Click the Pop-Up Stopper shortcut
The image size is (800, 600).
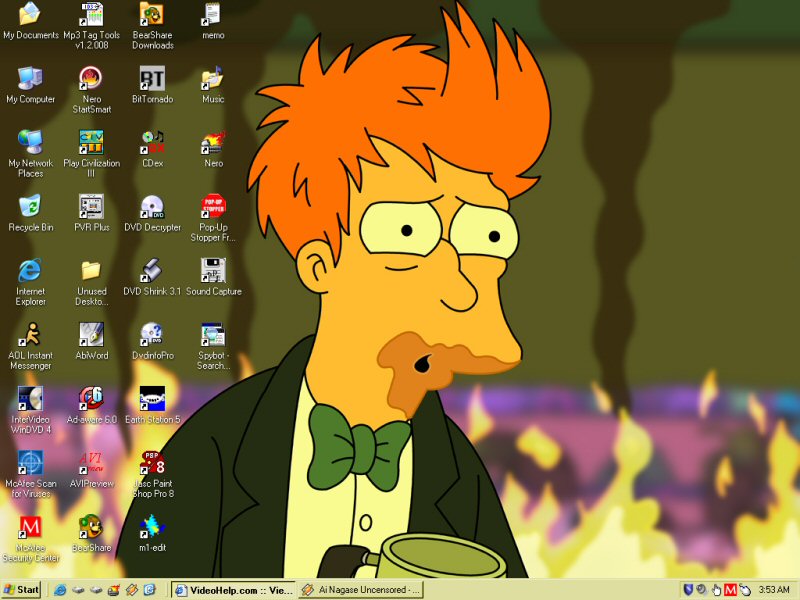tap(213, 218)
